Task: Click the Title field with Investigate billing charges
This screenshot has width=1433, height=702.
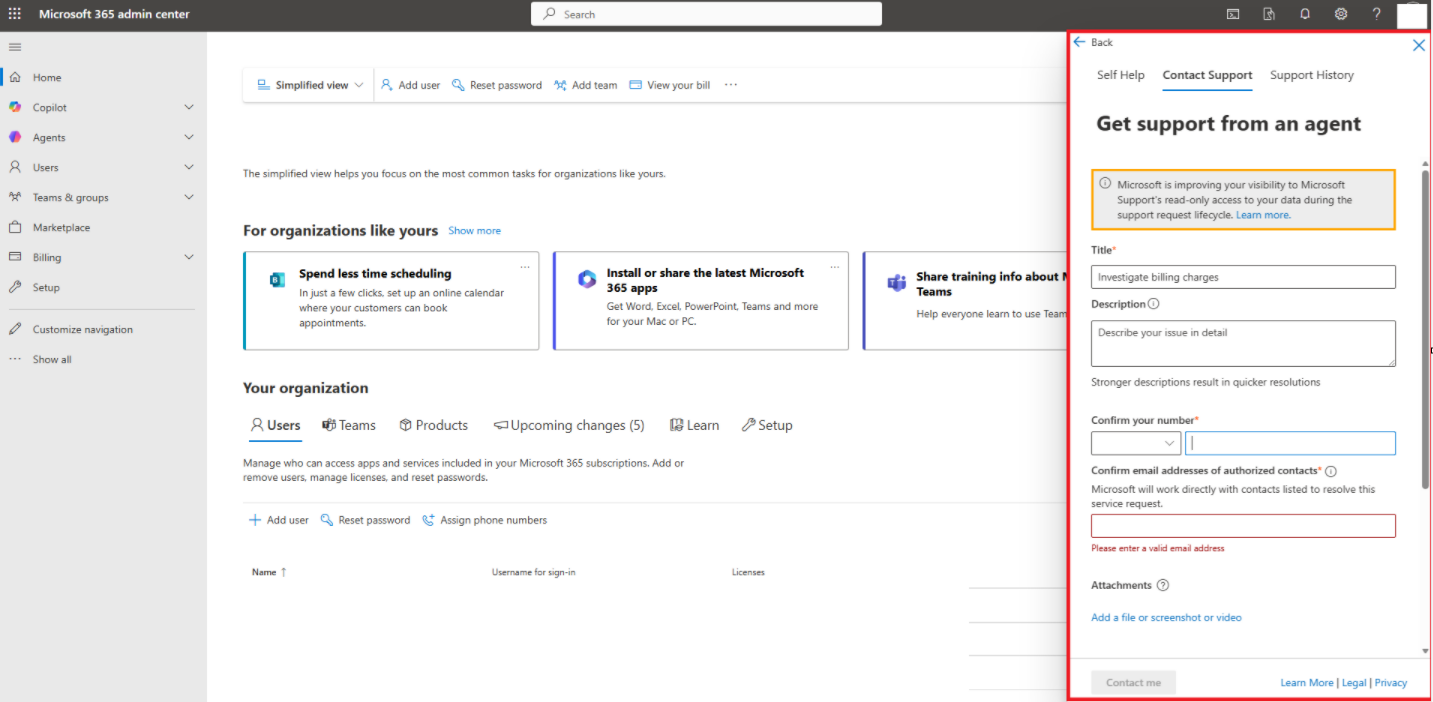Action: tap(1243, 277)
